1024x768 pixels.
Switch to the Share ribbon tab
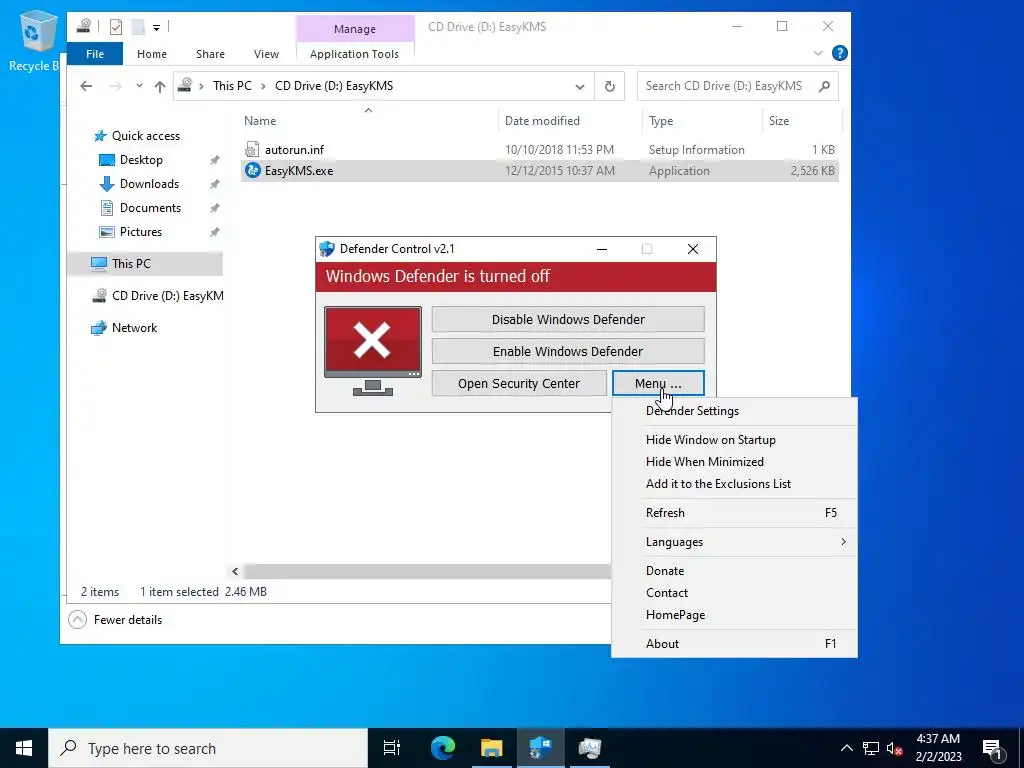(x=210, y=54)
